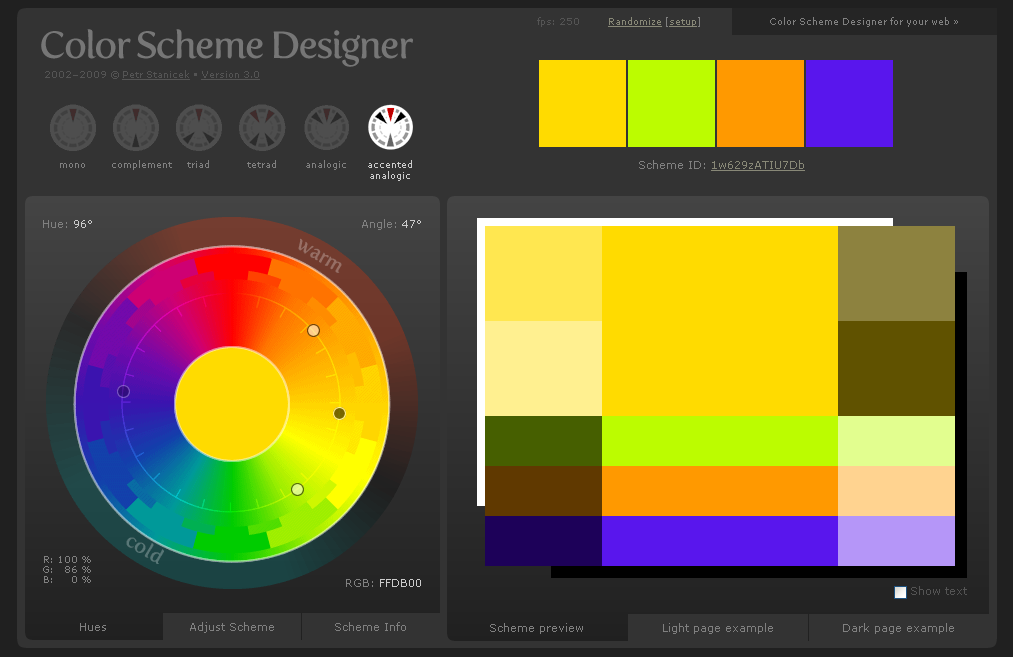Enable the Show text checkbox
This screenshot has width=1013, height=657.
[900, 592]
